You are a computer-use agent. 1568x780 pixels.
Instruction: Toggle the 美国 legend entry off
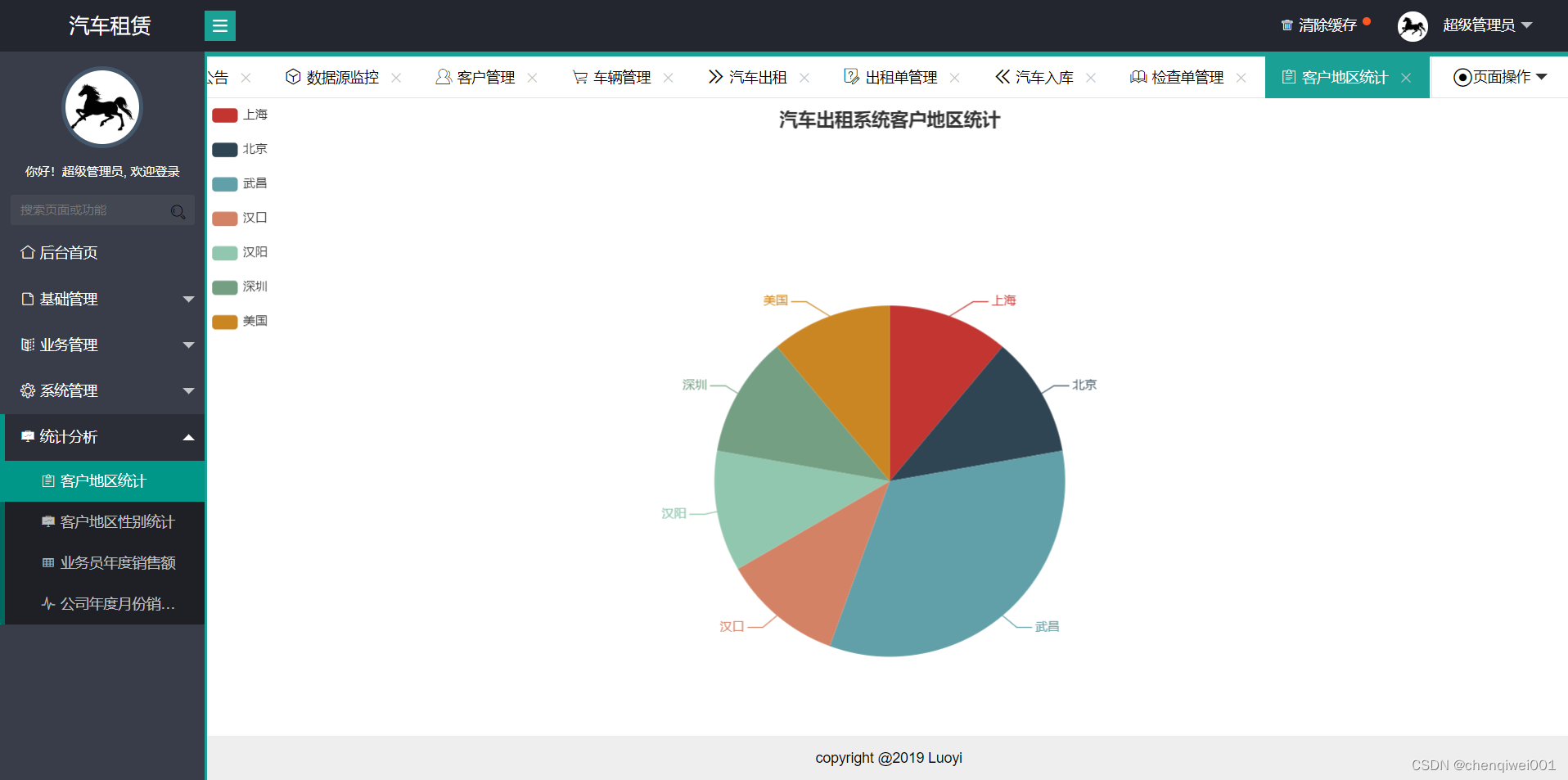pyautogui.click(x=240, y=321)
